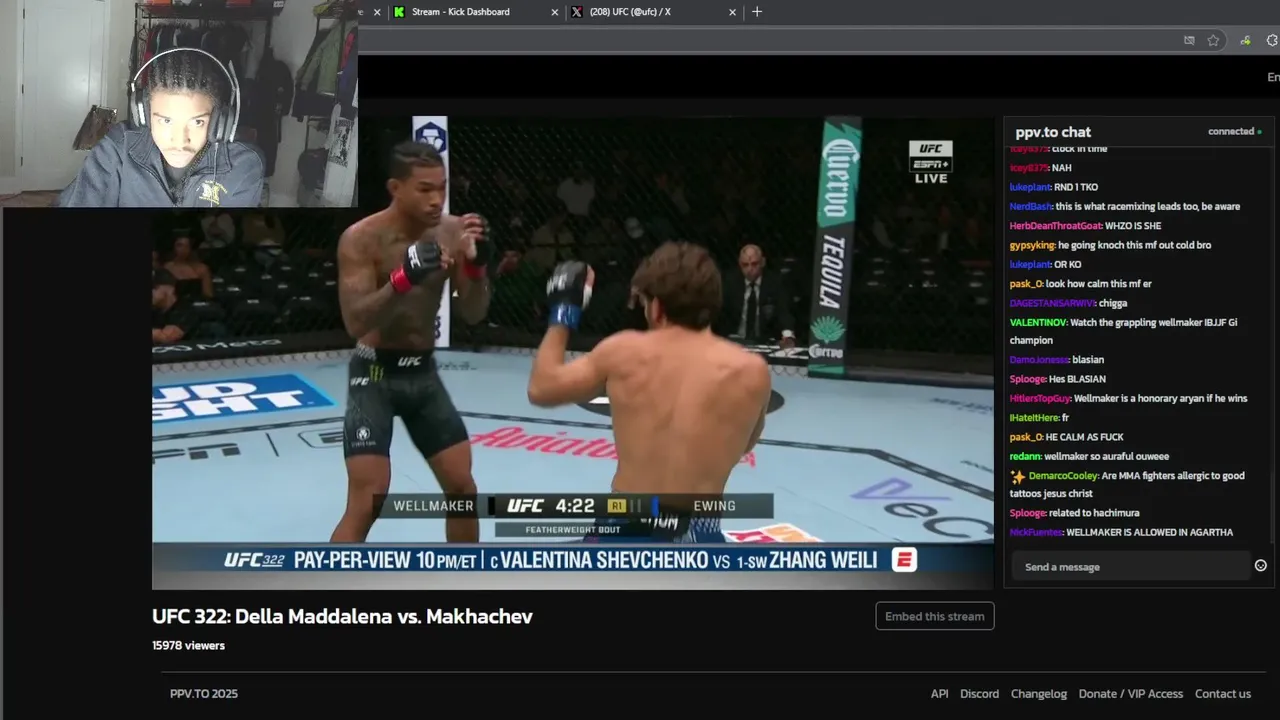The image size is (1280, 720).
Task: Open the browser extensions puzzle icon
Action: coord(1273,40)
